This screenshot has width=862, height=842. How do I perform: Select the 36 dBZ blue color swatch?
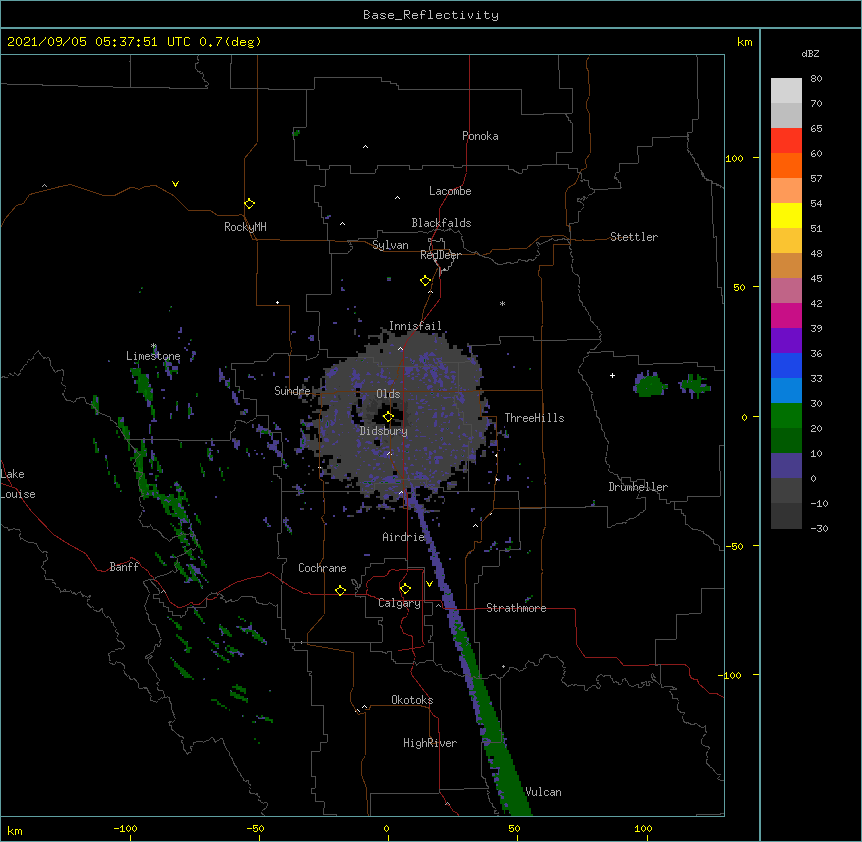[786, 365]
